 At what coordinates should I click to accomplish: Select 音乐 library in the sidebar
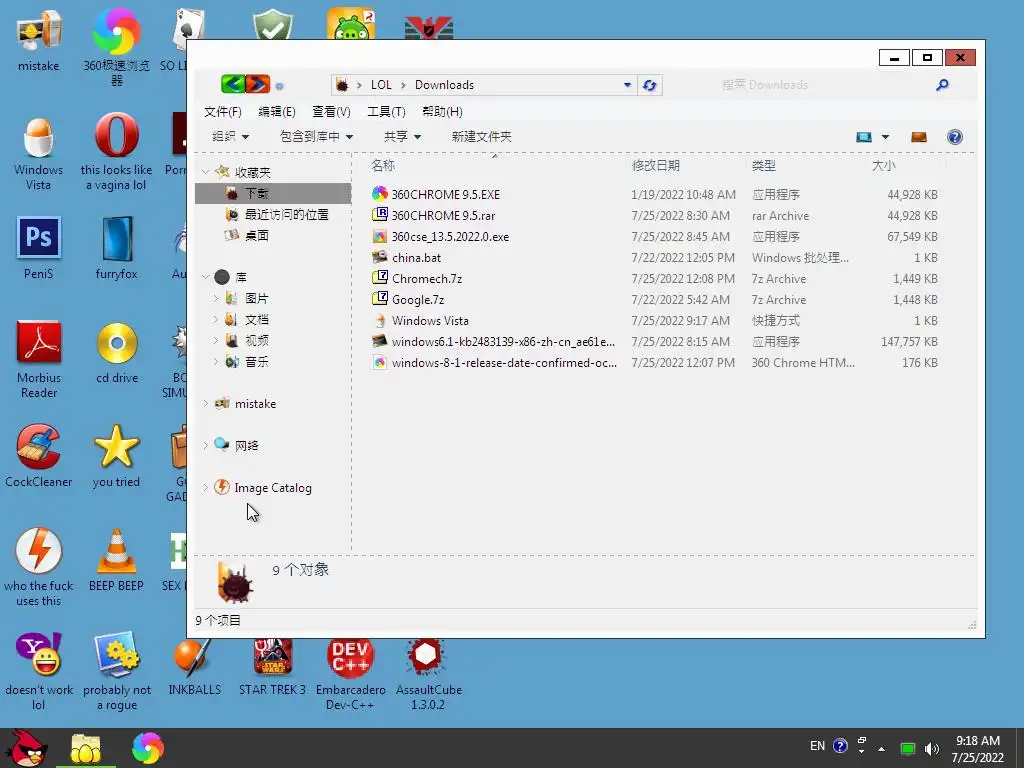(x=257, y=362)
